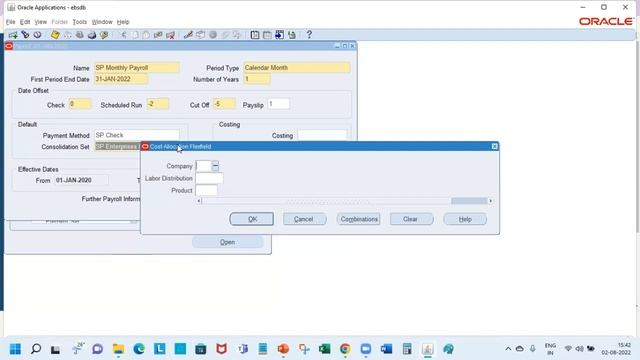Click the toolbar icon left of the help question mark
The height and width of the screenshot is (360, 640).
[291, 35]
